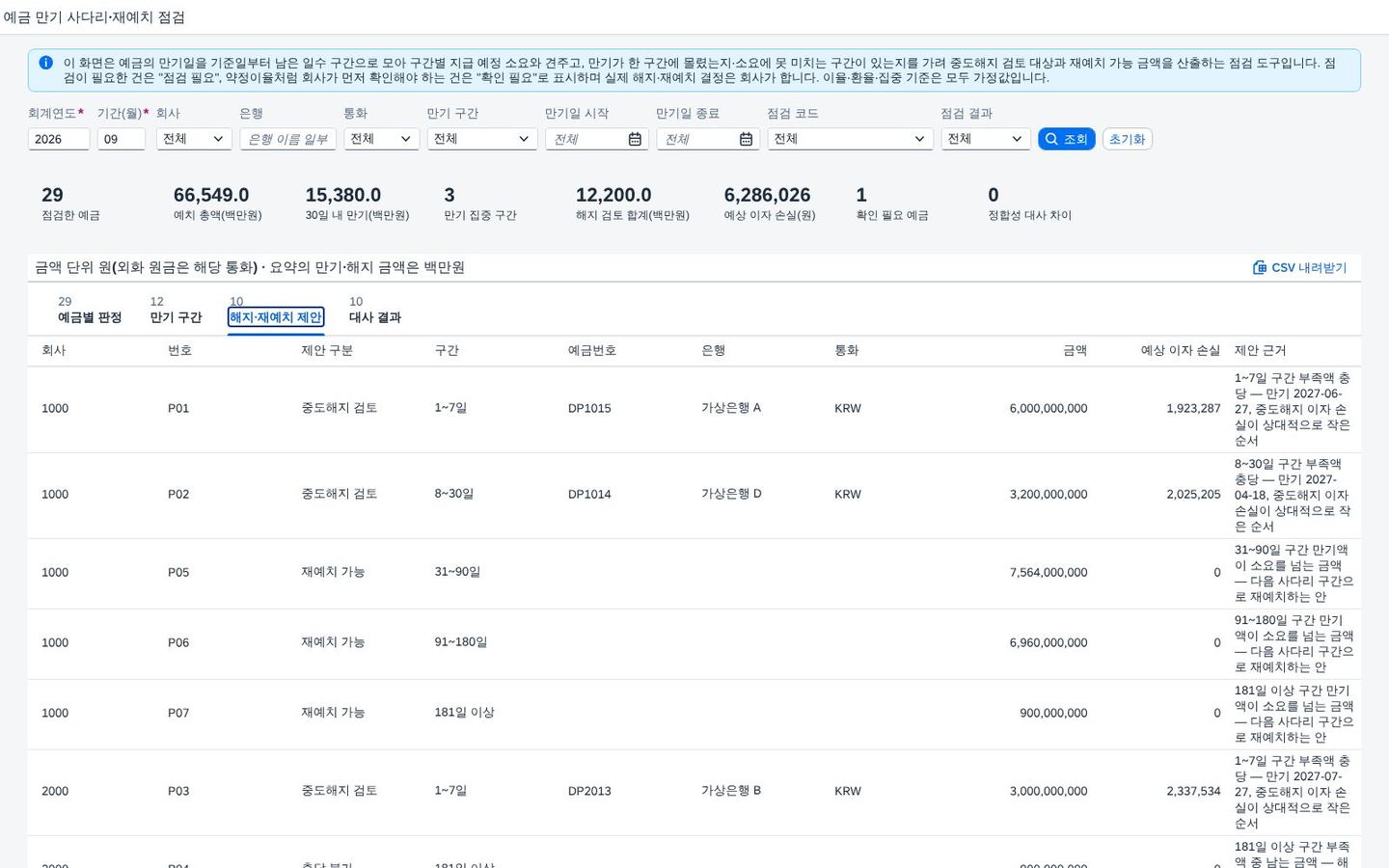
Task: Click the 제안 구분 column header
Action: pos(327,350)
